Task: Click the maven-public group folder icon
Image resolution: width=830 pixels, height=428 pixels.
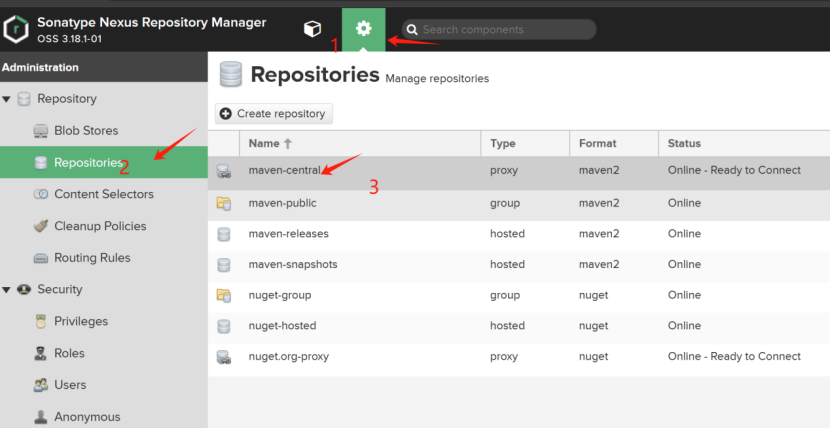Action: (224, 203)
